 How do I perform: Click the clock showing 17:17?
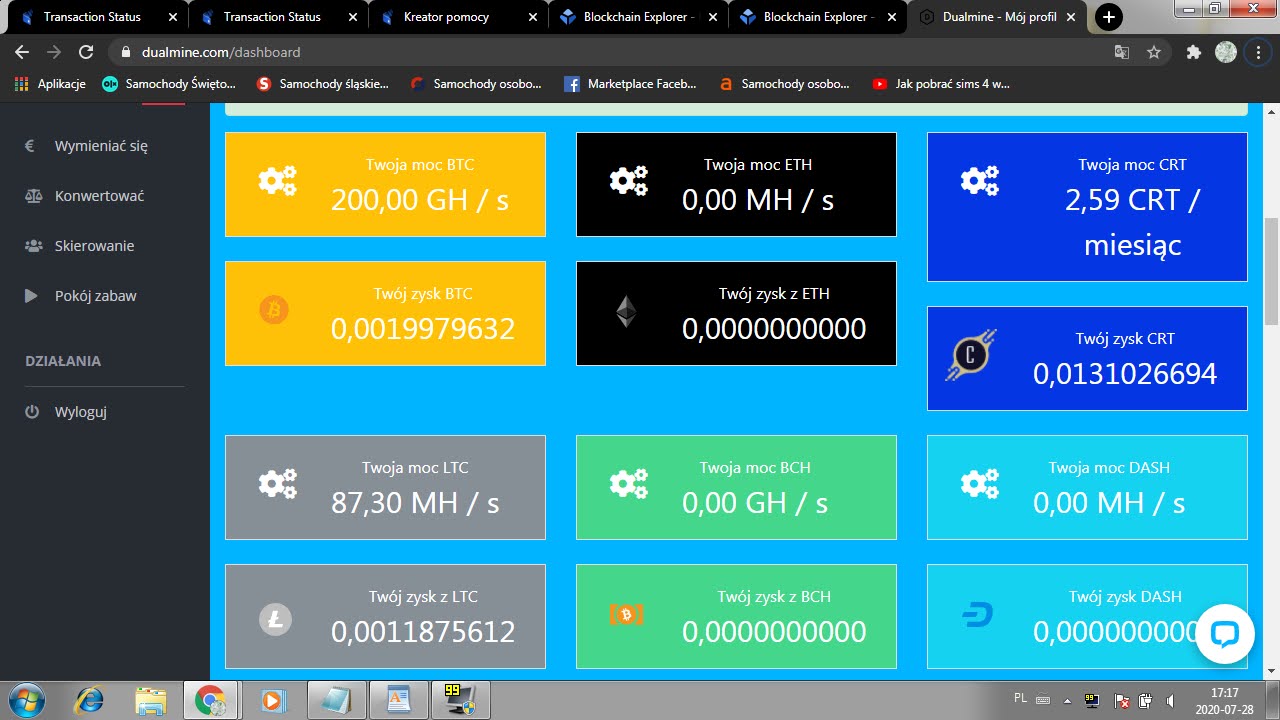pos(1225,692)
